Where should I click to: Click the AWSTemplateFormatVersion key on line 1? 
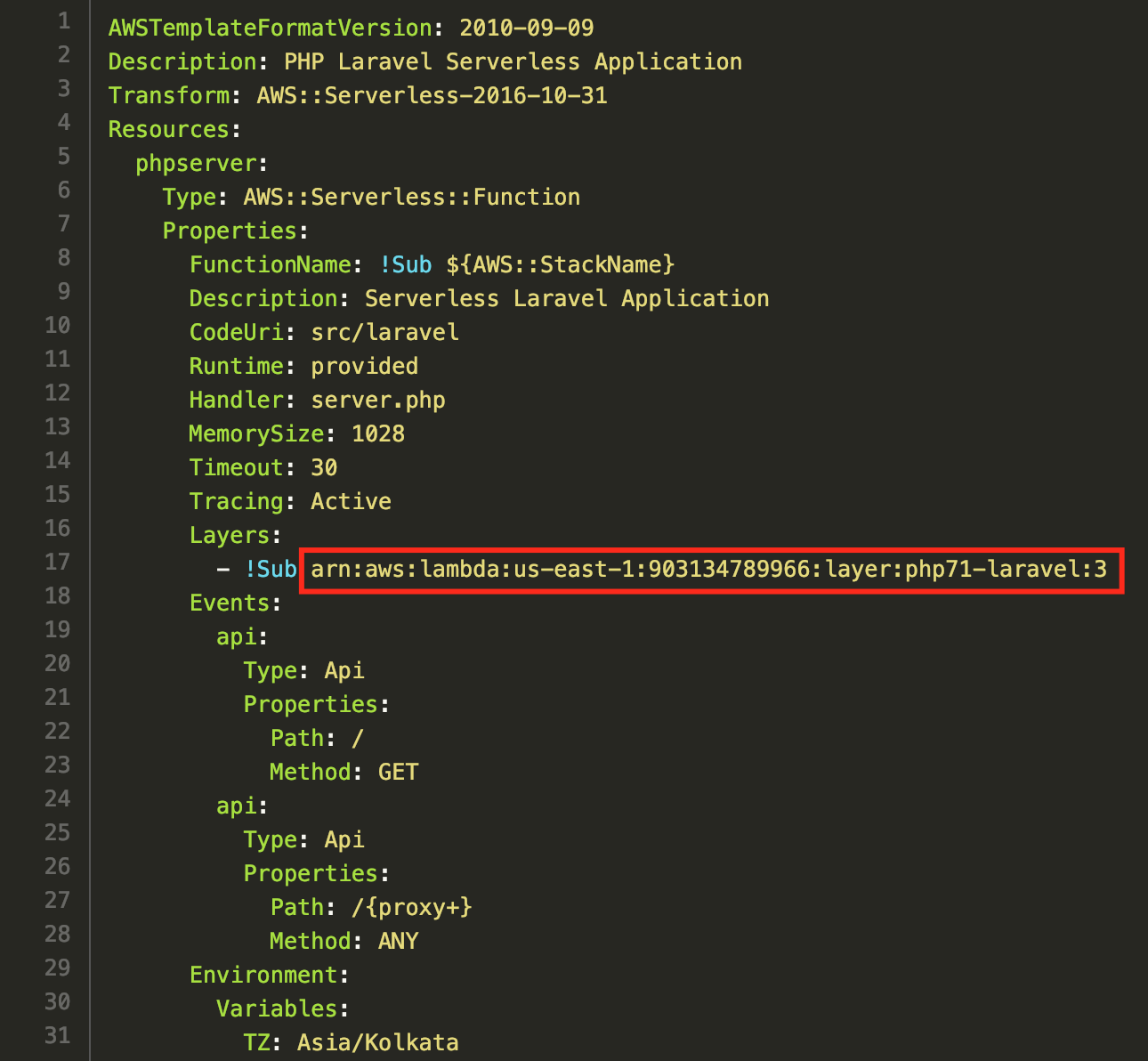pos(271,28)
